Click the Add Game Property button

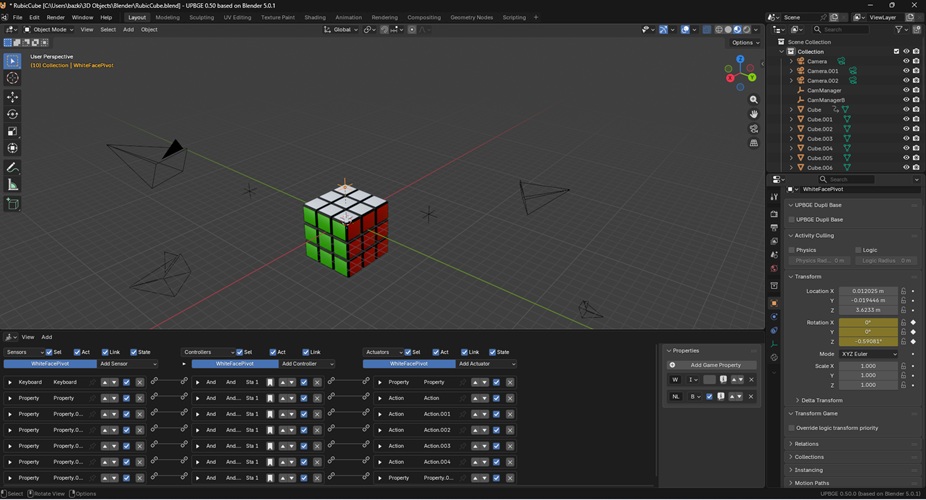click(712, 365)
